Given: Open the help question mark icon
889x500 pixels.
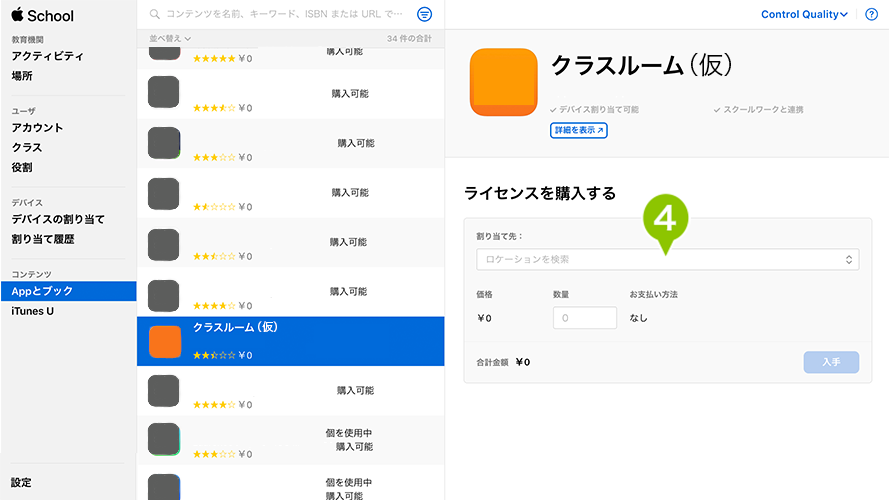Looking at the screenshot, I should click(x=871, y=14).
